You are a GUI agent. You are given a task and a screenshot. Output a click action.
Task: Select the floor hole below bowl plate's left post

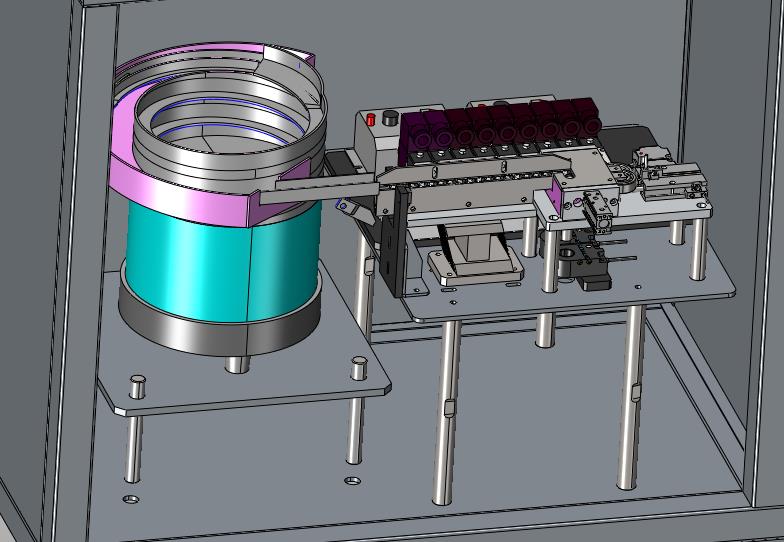(131, 499)
